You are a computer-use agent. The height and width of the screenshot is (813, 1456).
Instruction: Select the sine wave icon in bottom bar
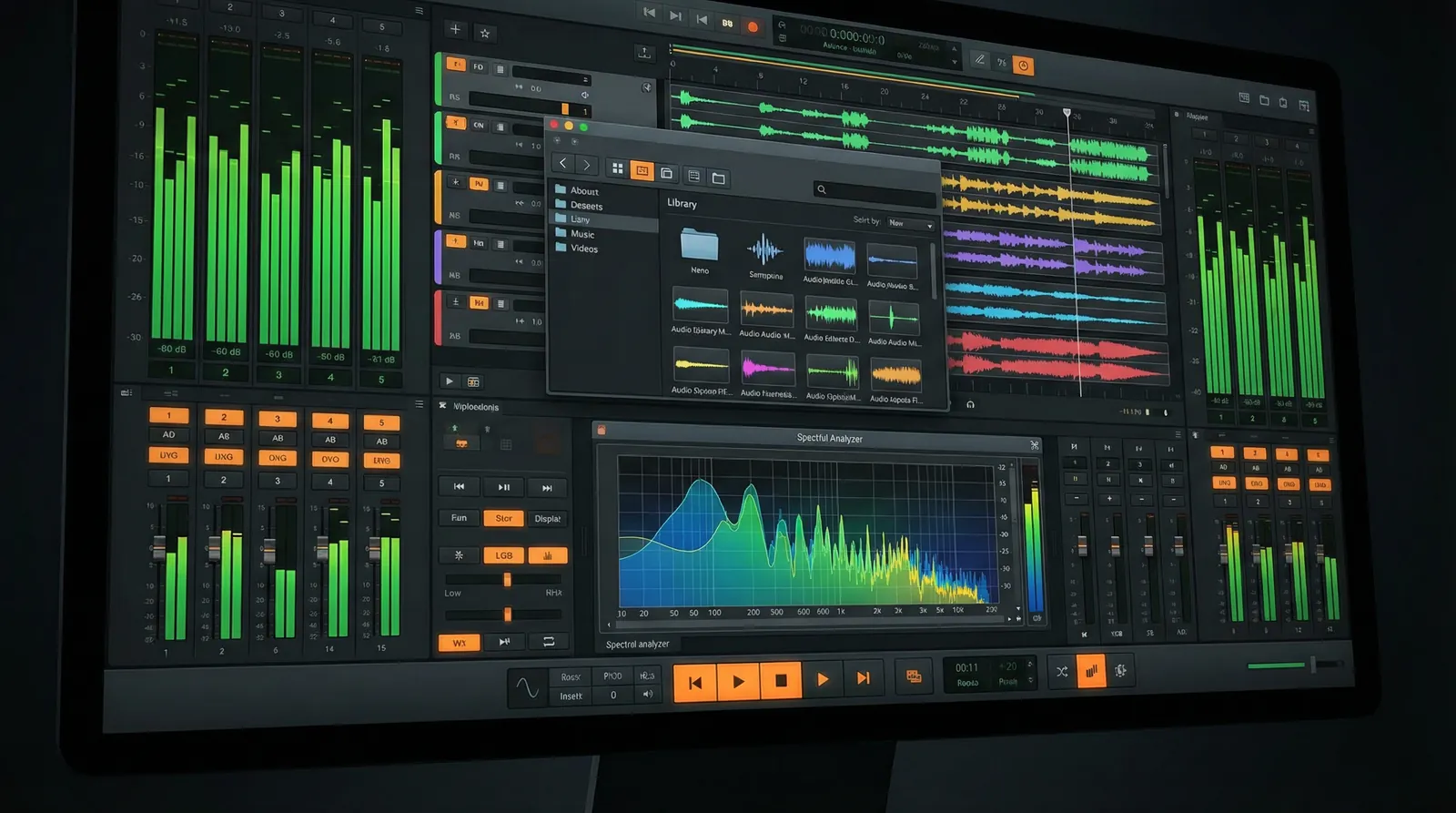pyautogui.click(x=527, y=687)
